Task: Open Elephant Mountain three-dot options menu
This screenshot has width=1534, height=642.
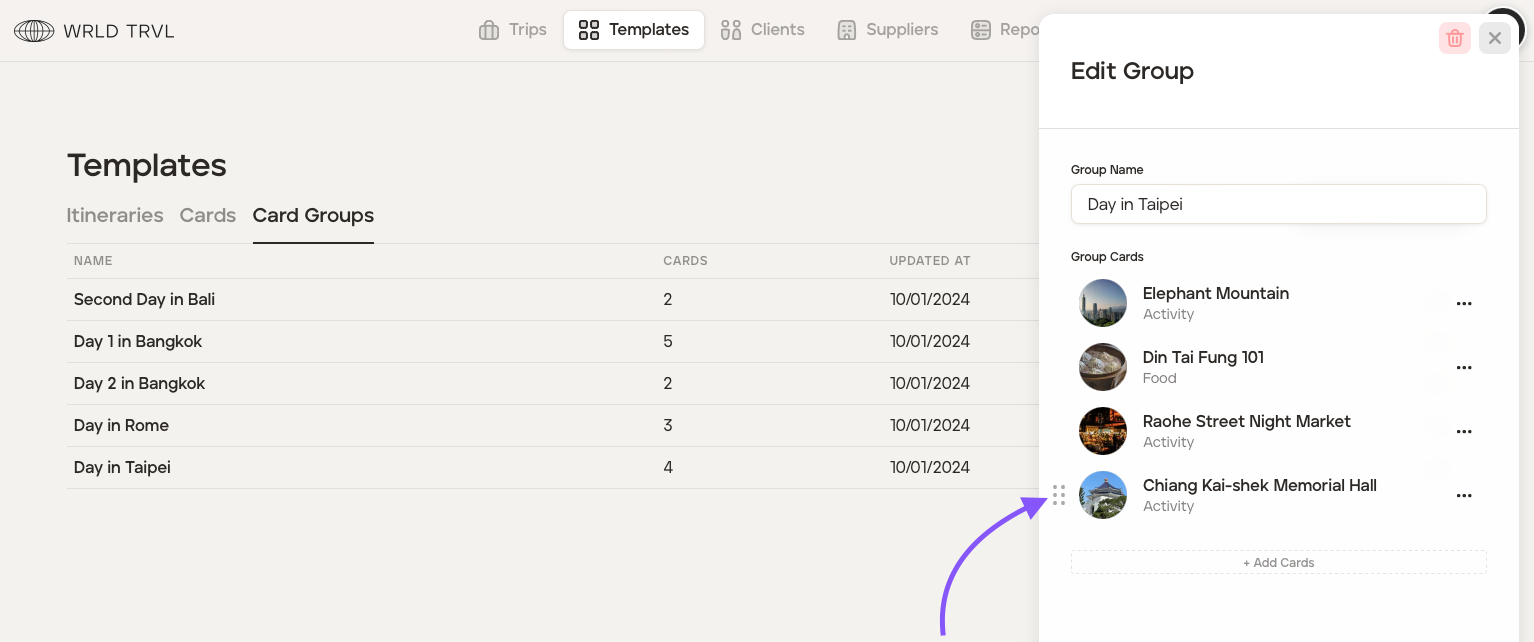Action: click(1463, 303)
